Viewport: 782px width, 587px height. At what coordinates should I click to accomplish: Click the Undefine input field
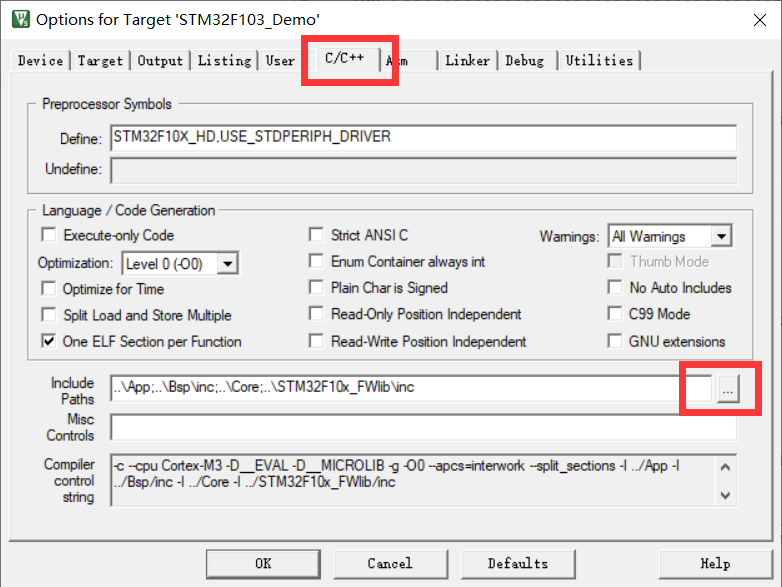[423, 171]
